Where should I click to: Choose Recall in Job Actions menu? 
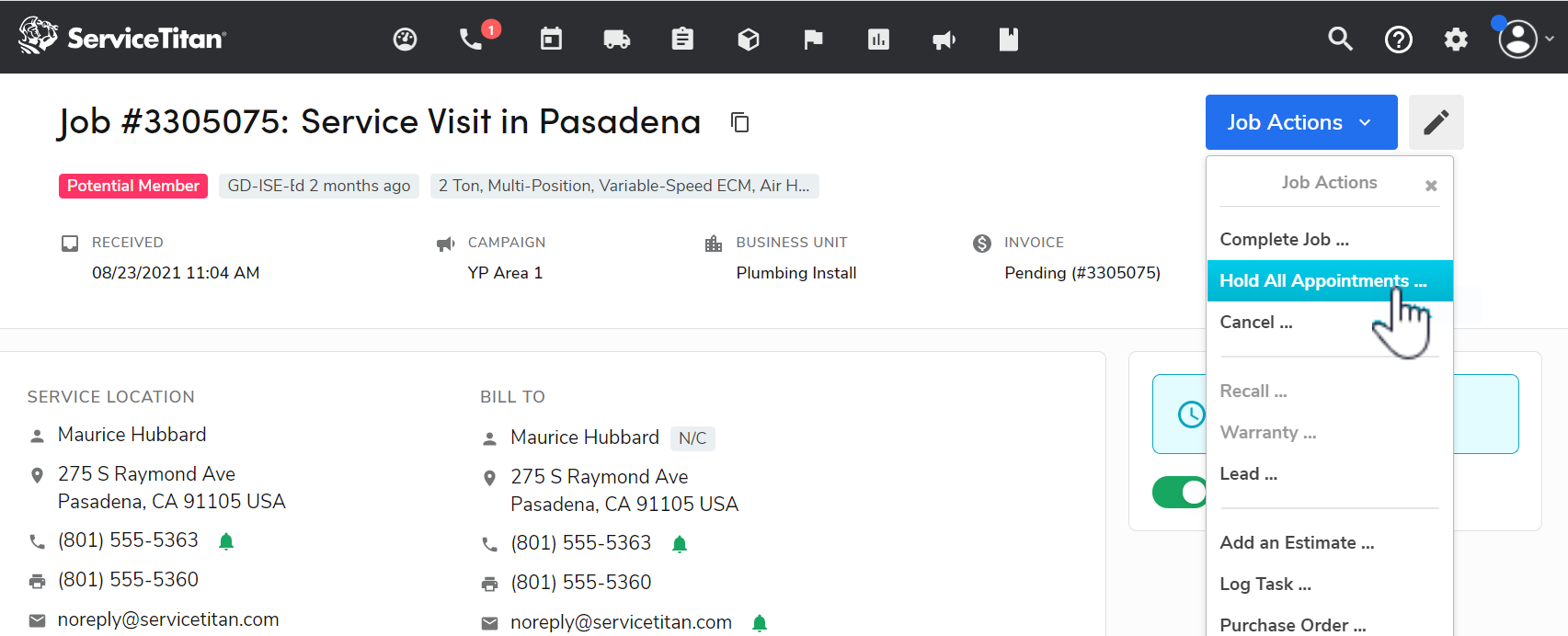[x=1330, y=391]
